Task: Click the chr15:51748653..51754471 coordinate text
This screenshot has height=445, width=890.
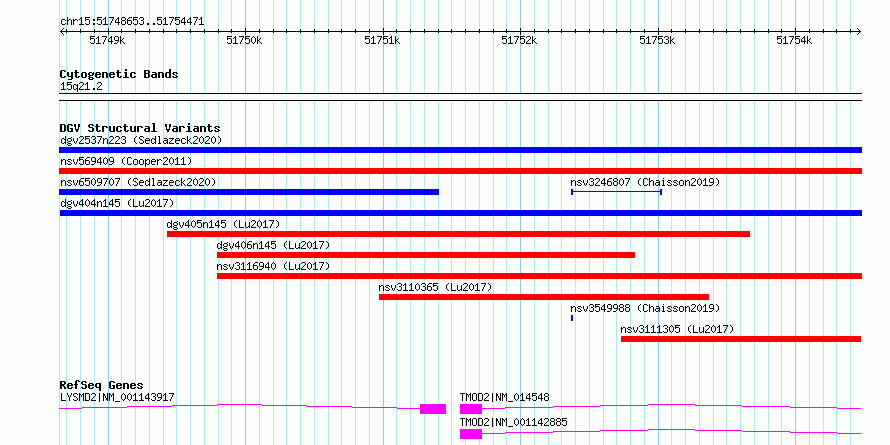Action: 132,22
